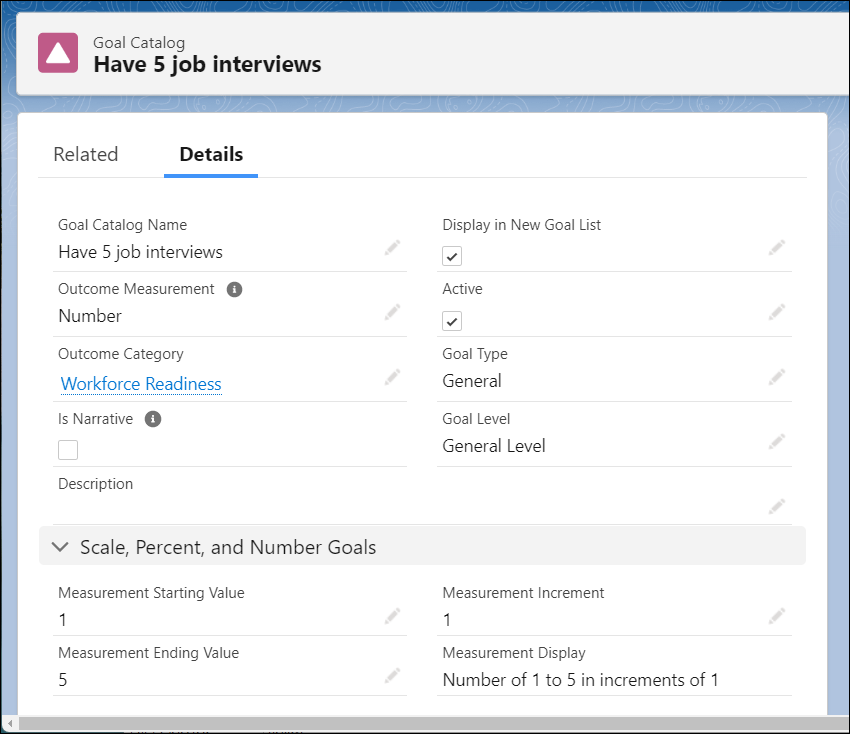Screen dimensions: 850x734
Task: Click the Measurement Increment edit pencil
Action: [777, 616]
